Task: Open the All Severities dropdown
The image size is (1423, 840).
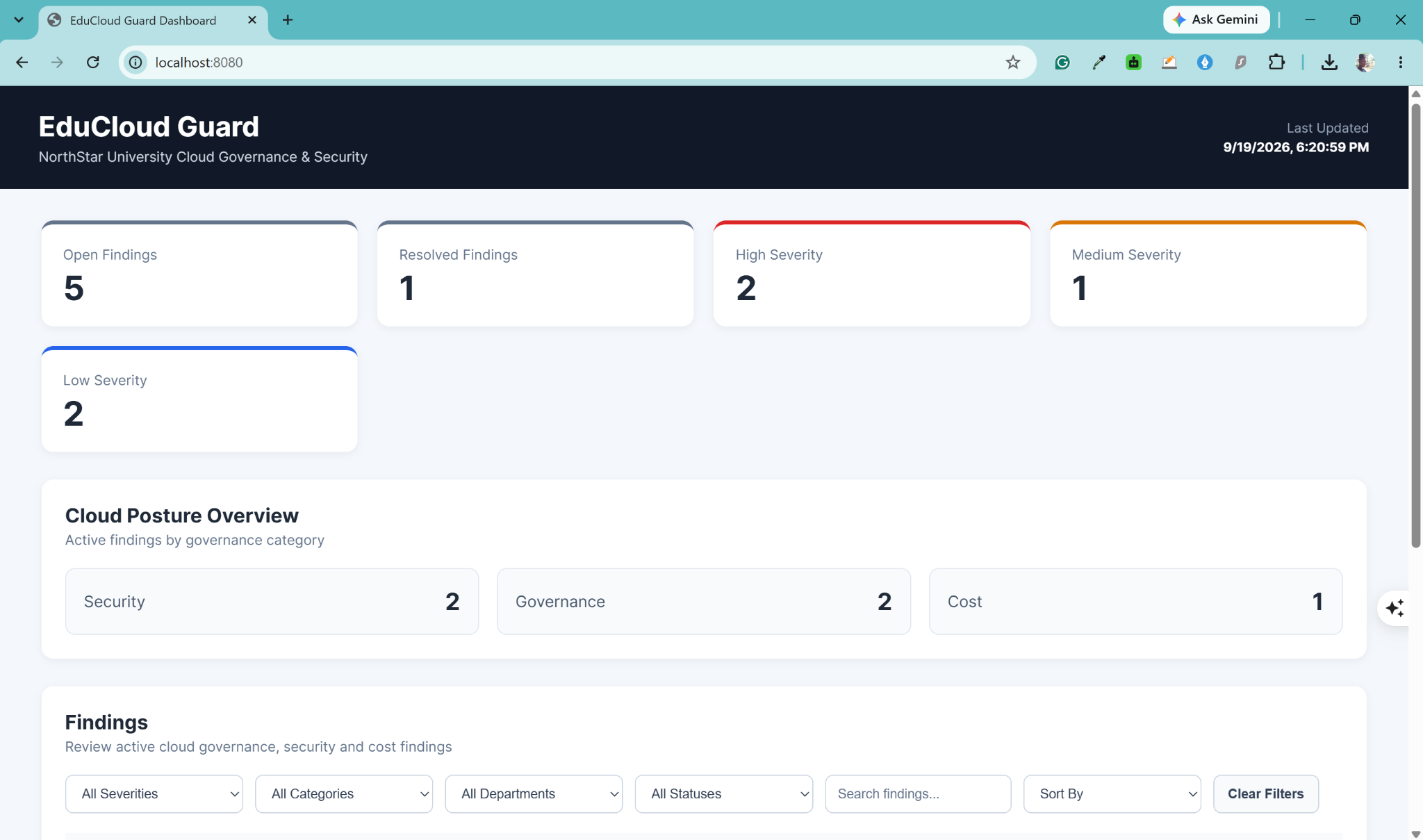Action: [x=154, y=793]
